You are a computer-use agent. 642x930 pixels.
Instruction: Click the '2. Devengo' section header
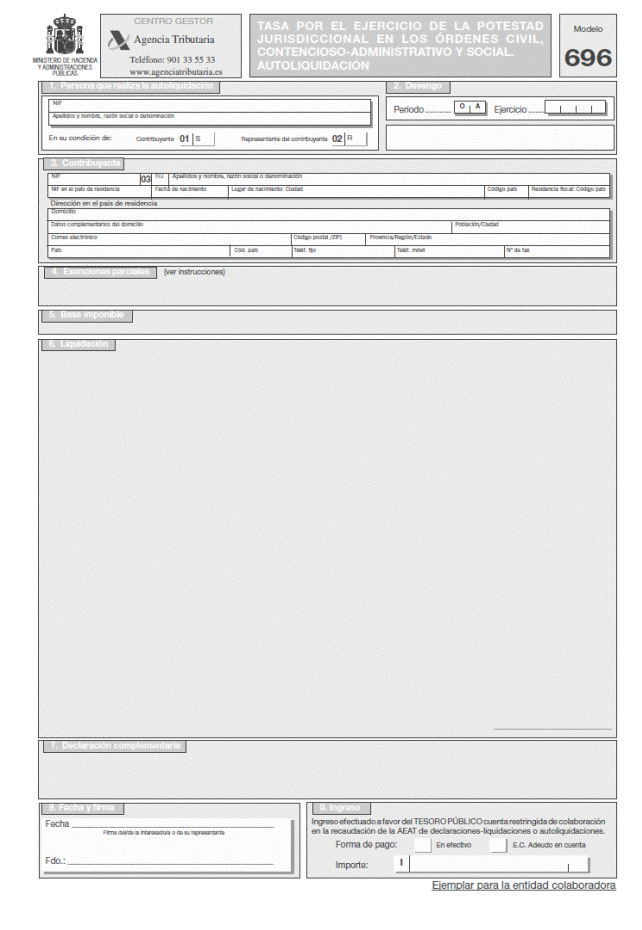[x=418, y=87]
